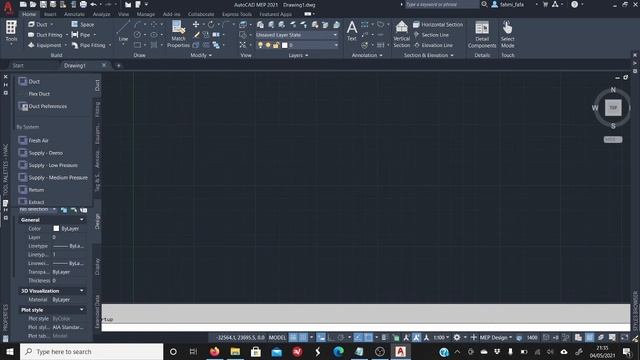This screenshot has height=360, width=640.
Task: Click the Circle tool in Draw panel
Action: point(138,35)
